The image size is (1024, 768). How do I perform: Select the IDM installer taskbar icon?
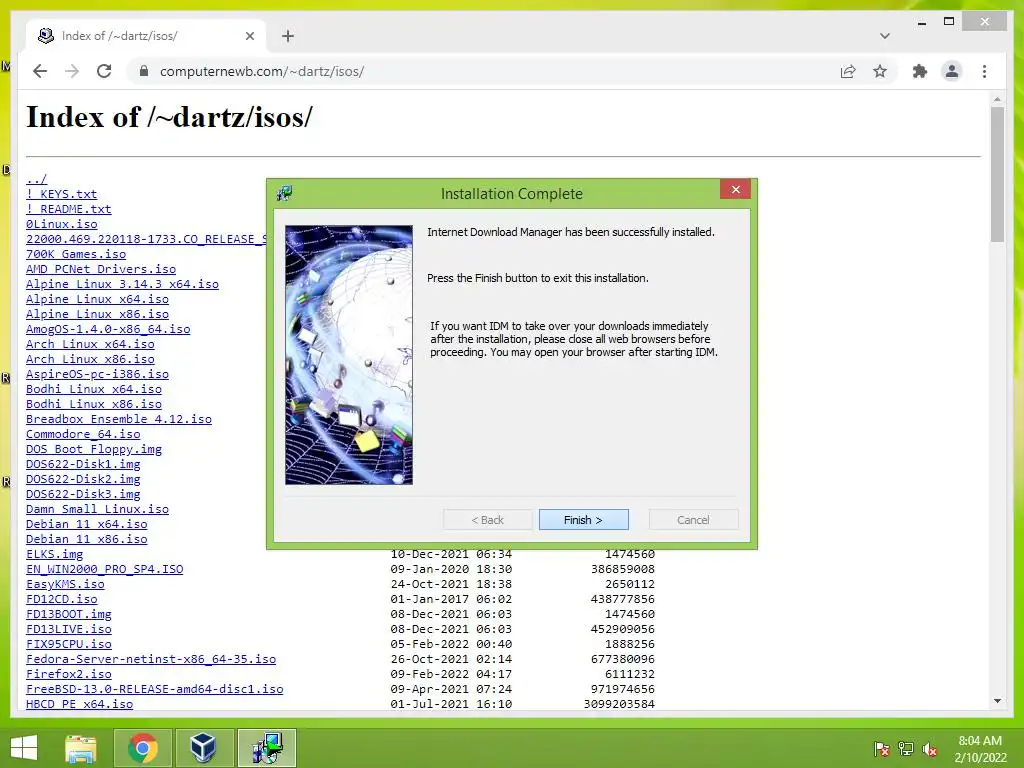click(266, 748)
